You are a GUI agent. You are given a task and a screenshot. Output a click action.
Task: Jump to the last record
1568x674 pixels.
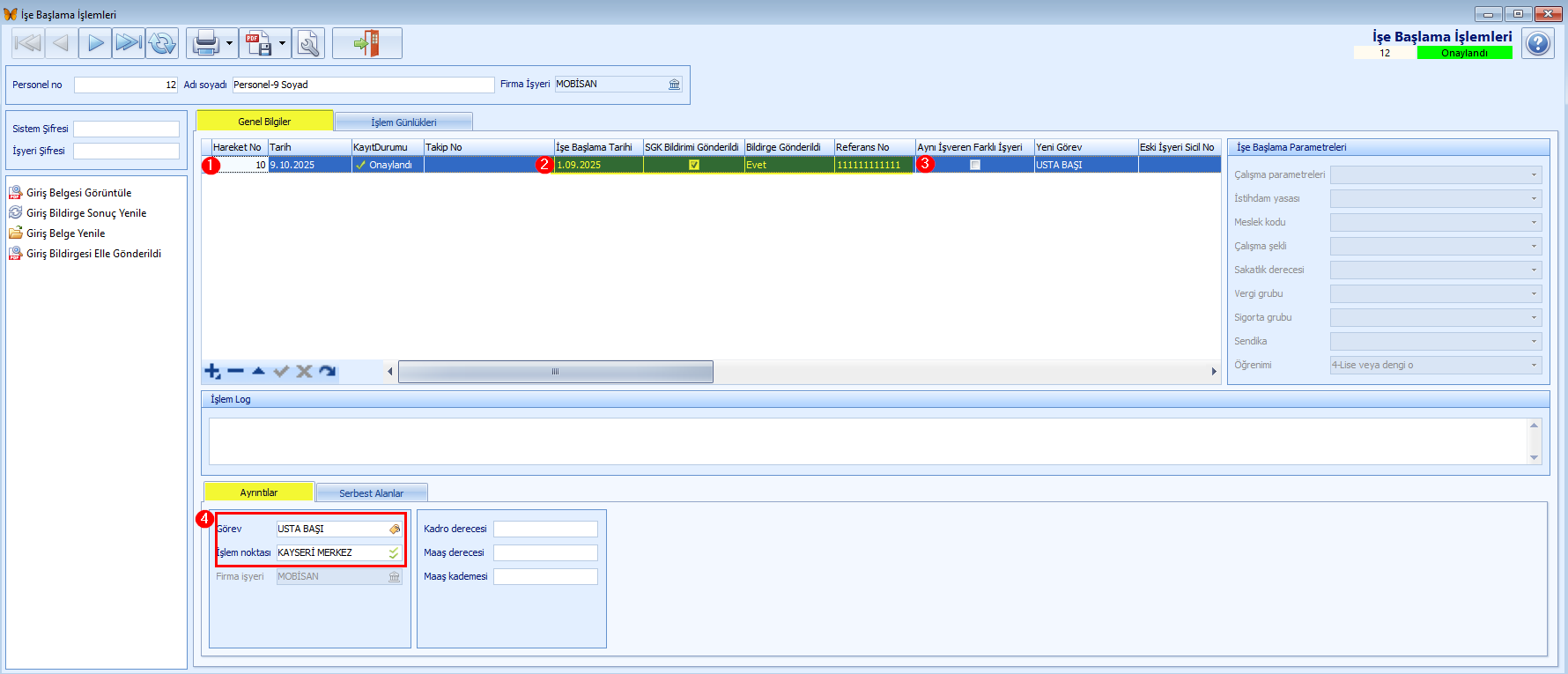(129, 43)
